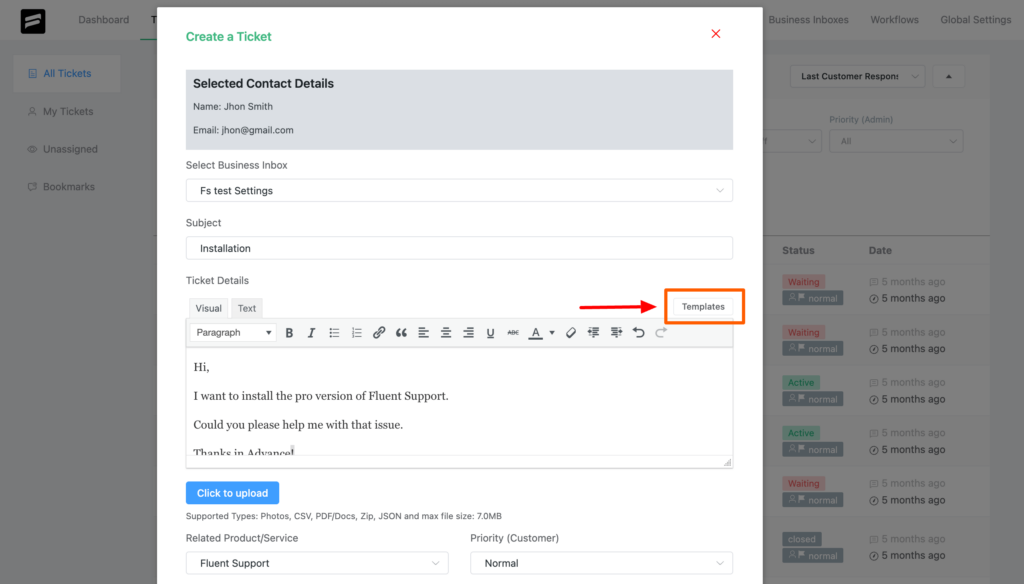1024x584 pixels.
Task: Insert a hyperlink in the editor
Action: [379, 330]
